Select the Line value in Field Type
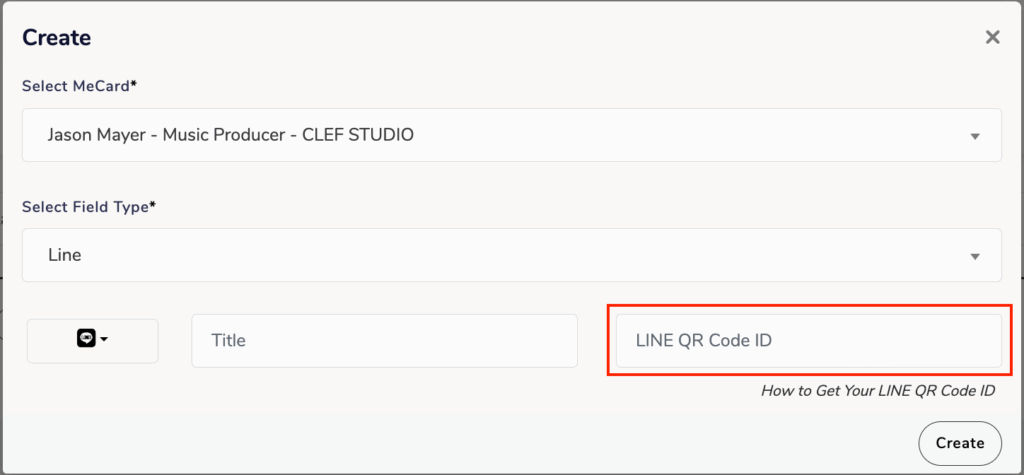The image size is (1024, 475). 65,255
